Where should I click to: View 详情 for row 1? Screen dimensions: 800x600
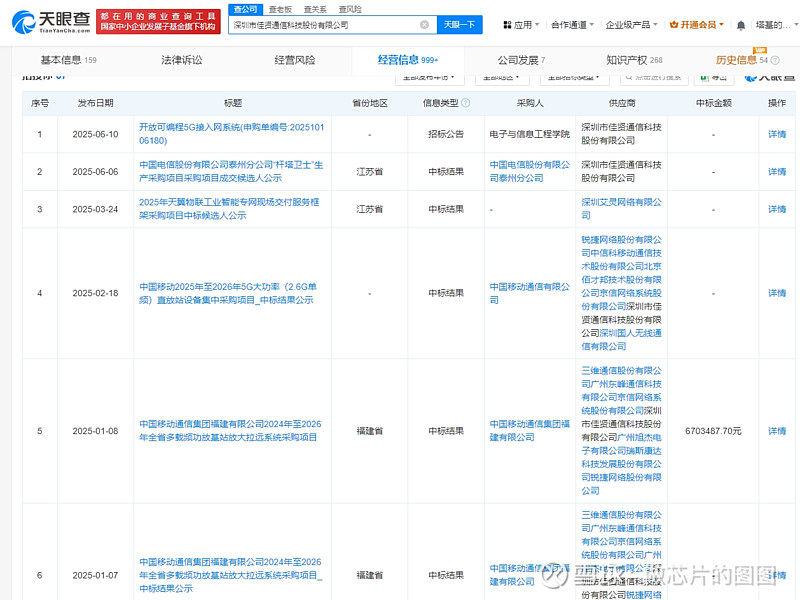tap(777, 134)
